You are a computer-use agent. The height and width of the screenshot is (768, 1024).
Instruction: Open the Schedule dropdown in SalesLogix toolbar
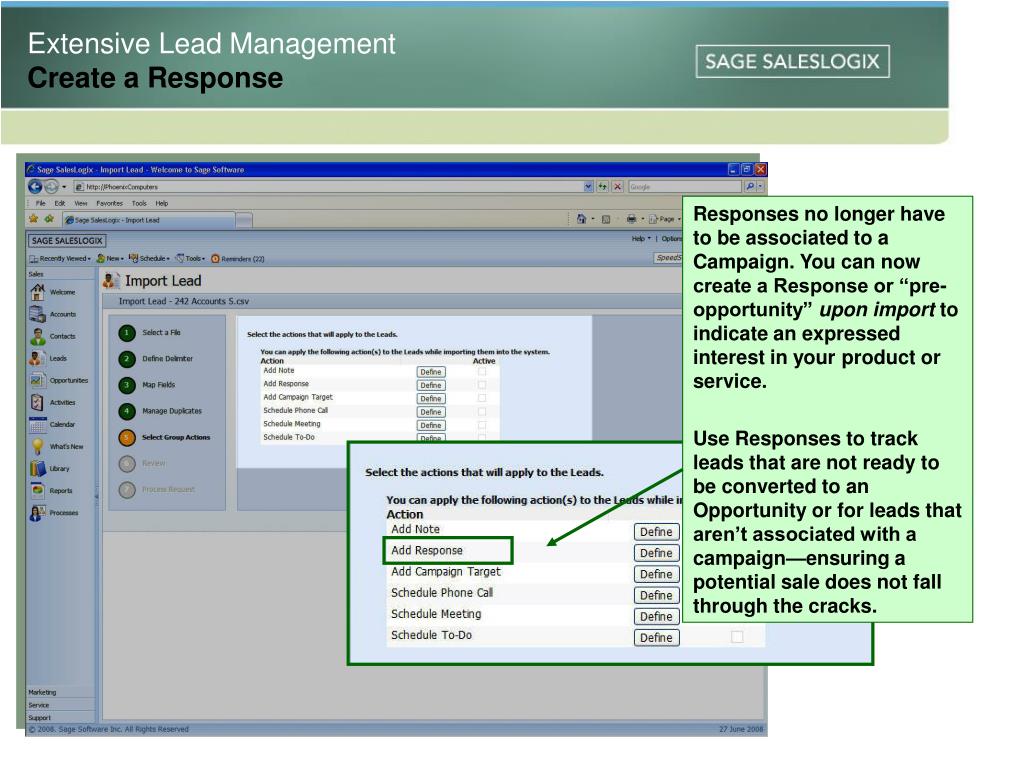[x=149, y=259]
